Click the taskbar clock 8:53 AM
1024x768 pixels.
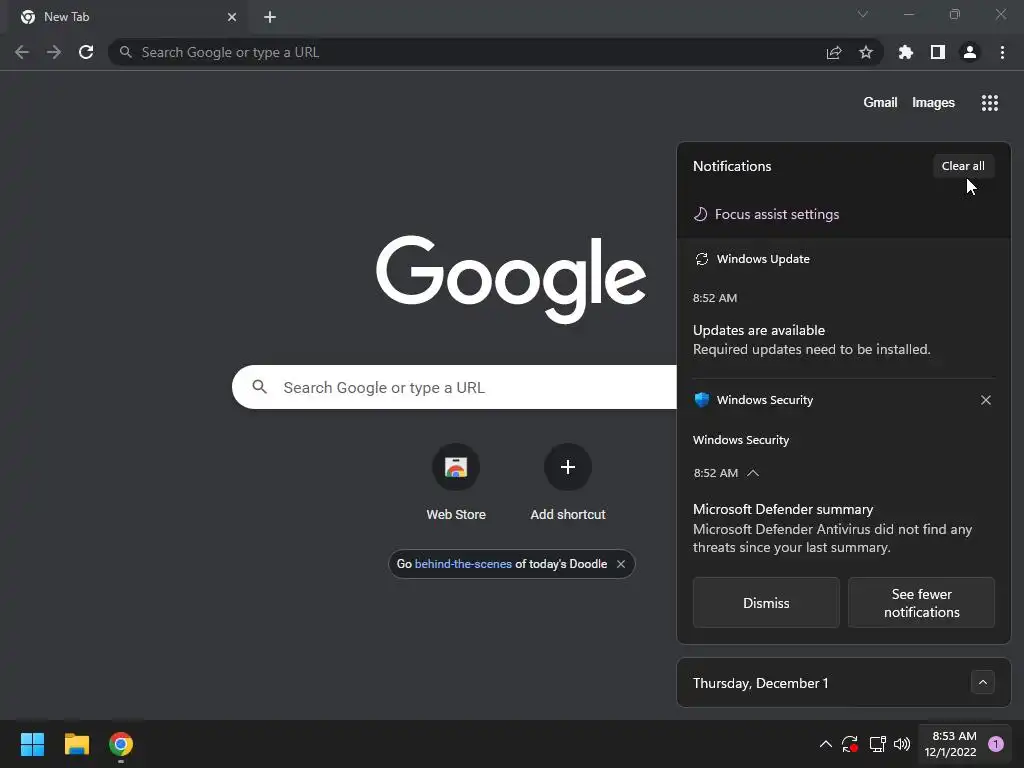click(x=950, y=744)
